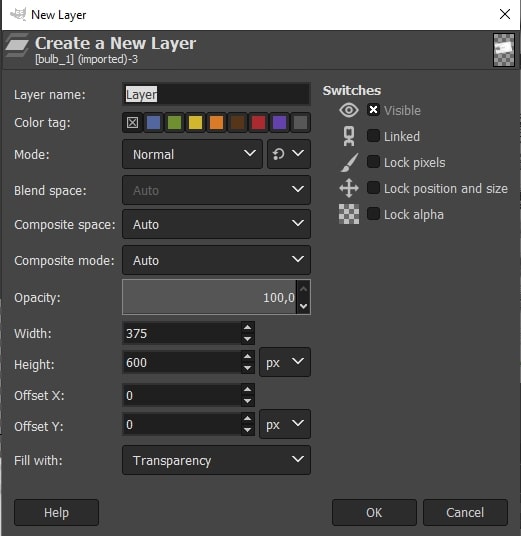Select the no color tag icon

133,122
